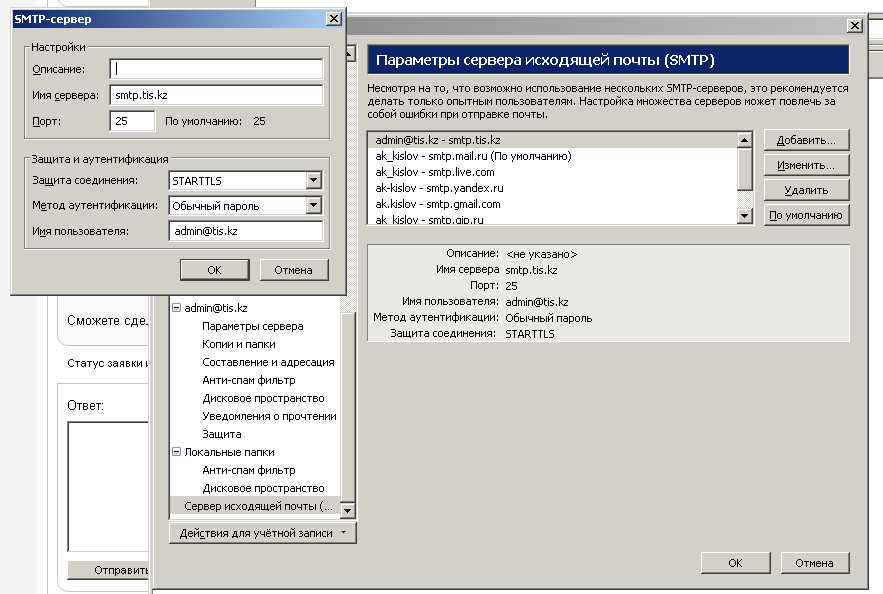Click the Добавить... button
Screen dimensions: 883x594
pos(806,140)
